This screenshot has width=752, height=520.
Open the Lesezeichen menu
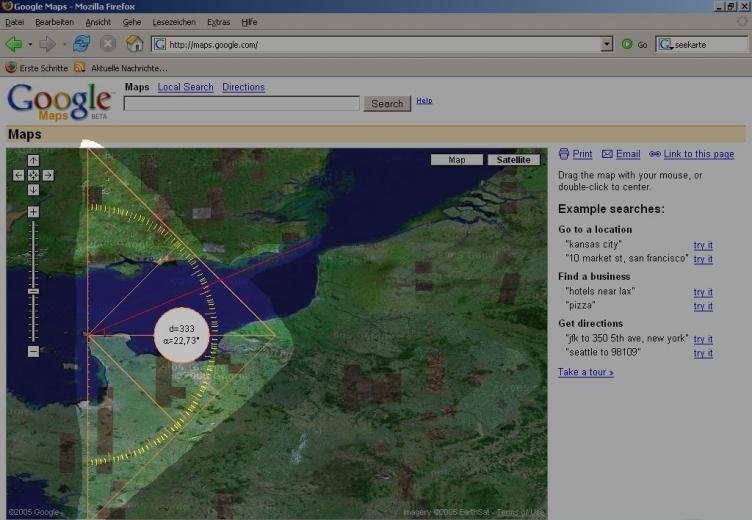(x=174, y=22)
